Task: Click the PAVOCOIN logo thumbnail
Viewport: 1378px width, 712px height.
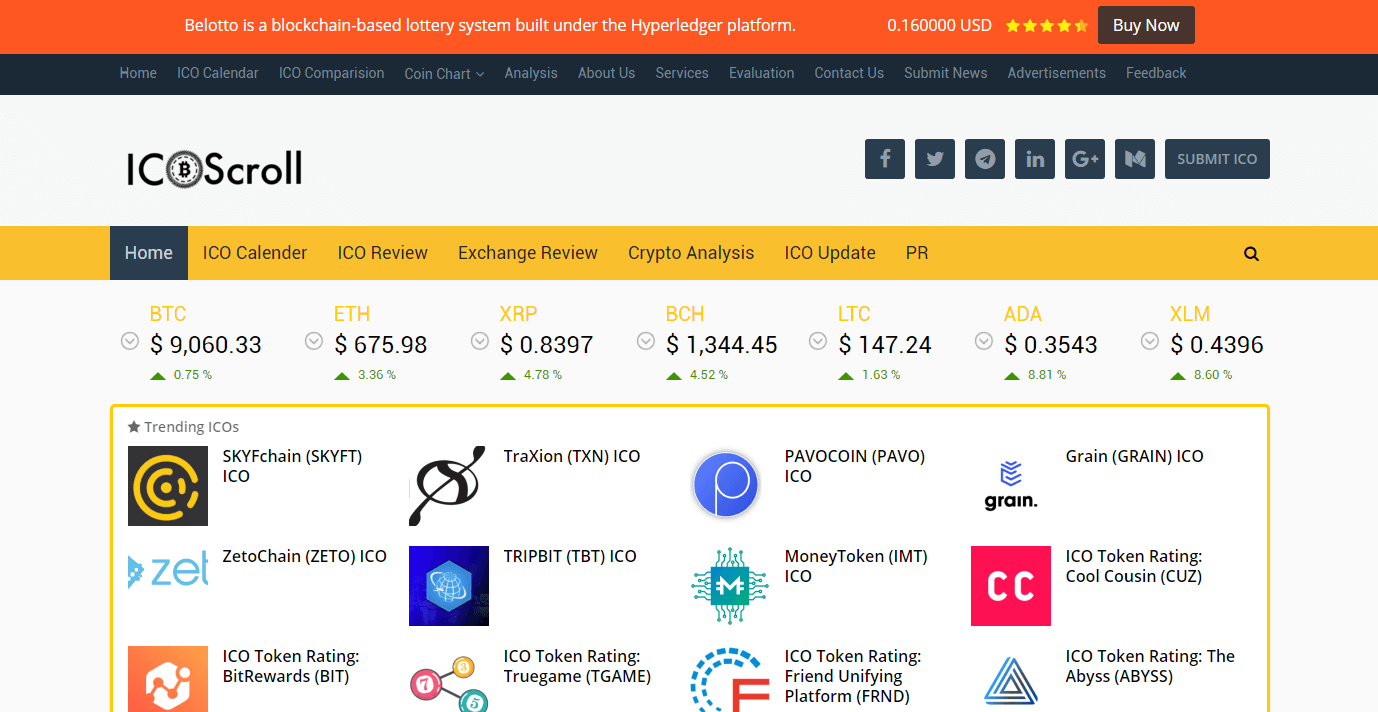Action: 726,485
